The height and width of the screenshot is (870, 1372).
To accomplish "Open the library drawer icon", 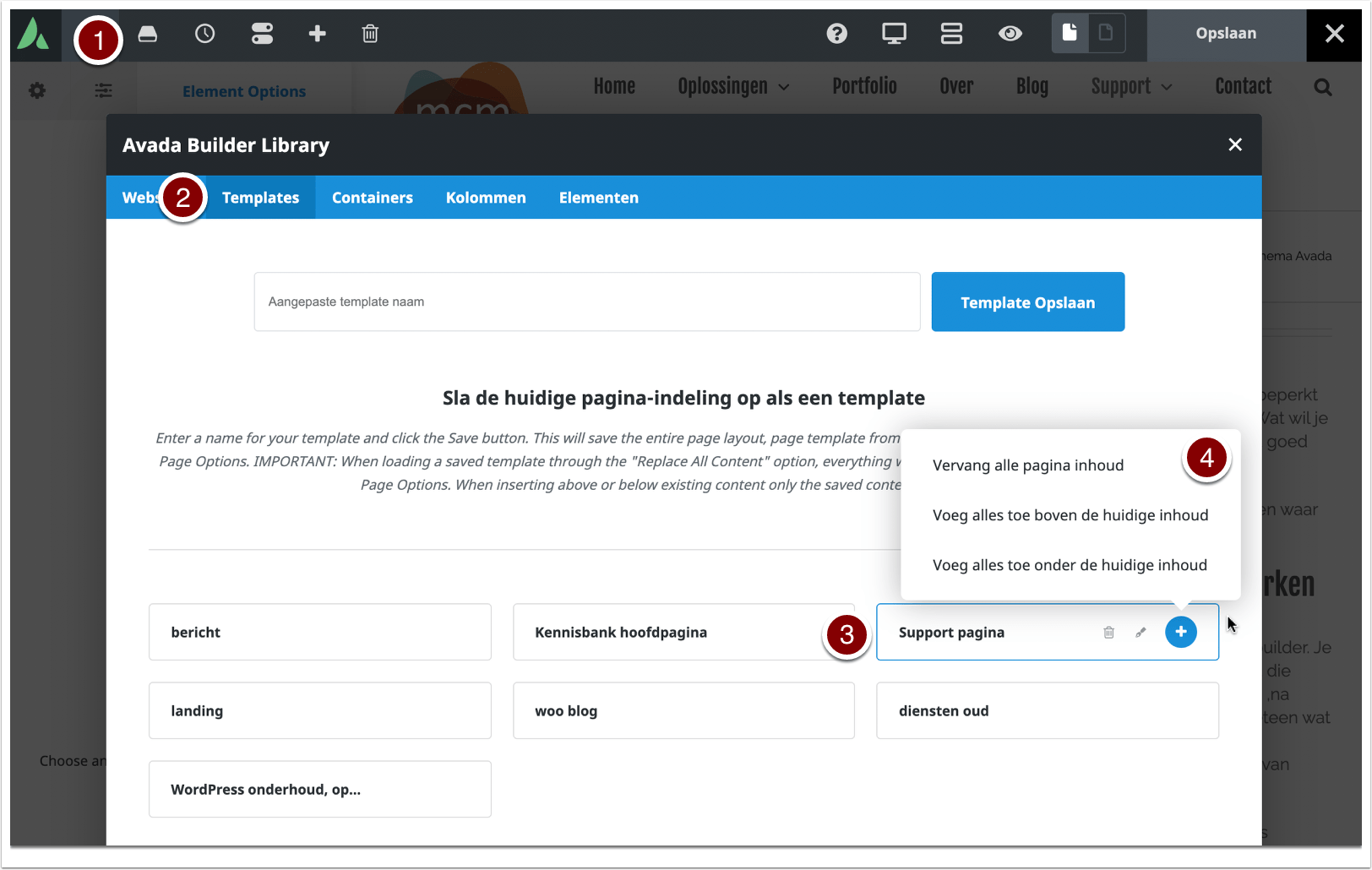I will click(x=148, y=34).
